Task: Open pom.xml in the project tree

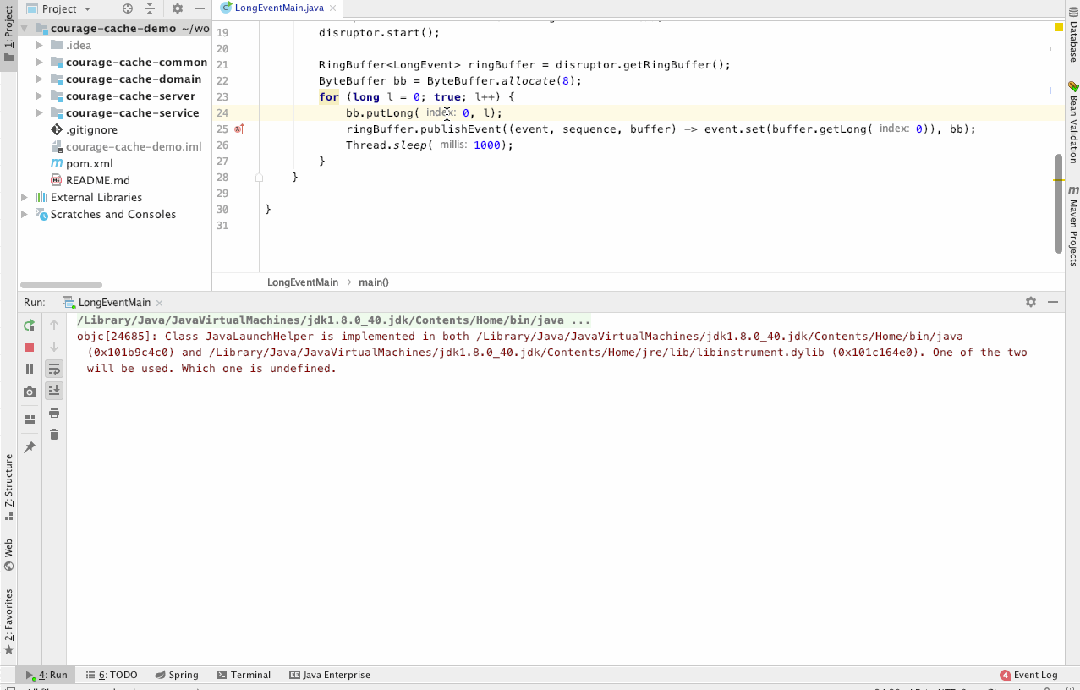Action: pyautogui.click(x=89, y=163)
